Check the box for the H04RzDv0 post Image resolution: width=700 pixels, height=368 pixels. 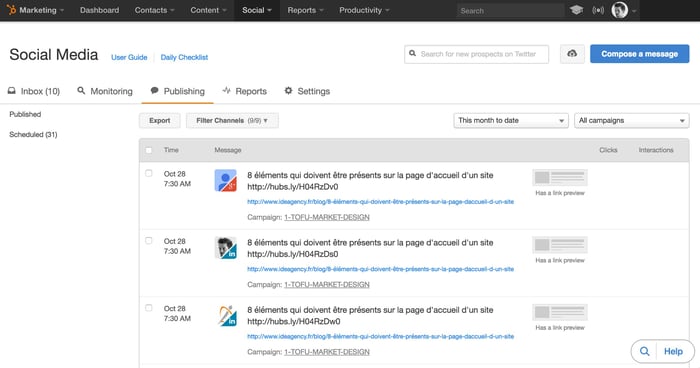pos(149,173)
